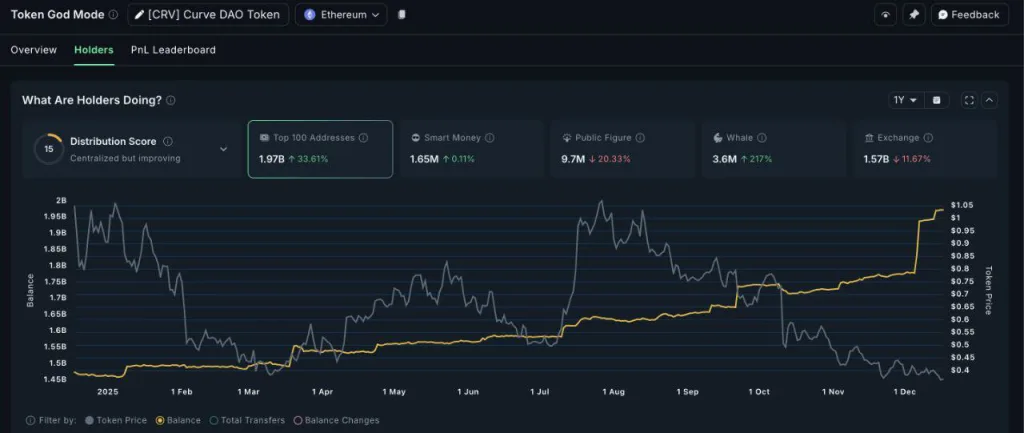Click the Feedback button
This screenshot has width=1024, height=433.
pyautogui.click(x=966, y=15)
